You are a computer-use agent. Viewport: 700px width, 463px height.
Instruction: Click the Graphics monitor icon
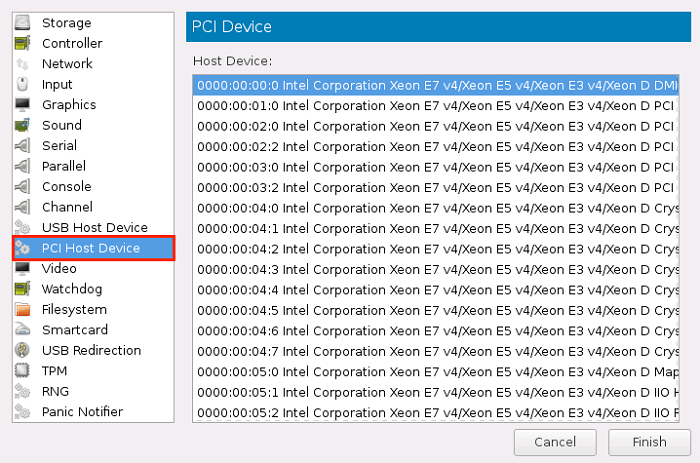(x=22, y=104)
